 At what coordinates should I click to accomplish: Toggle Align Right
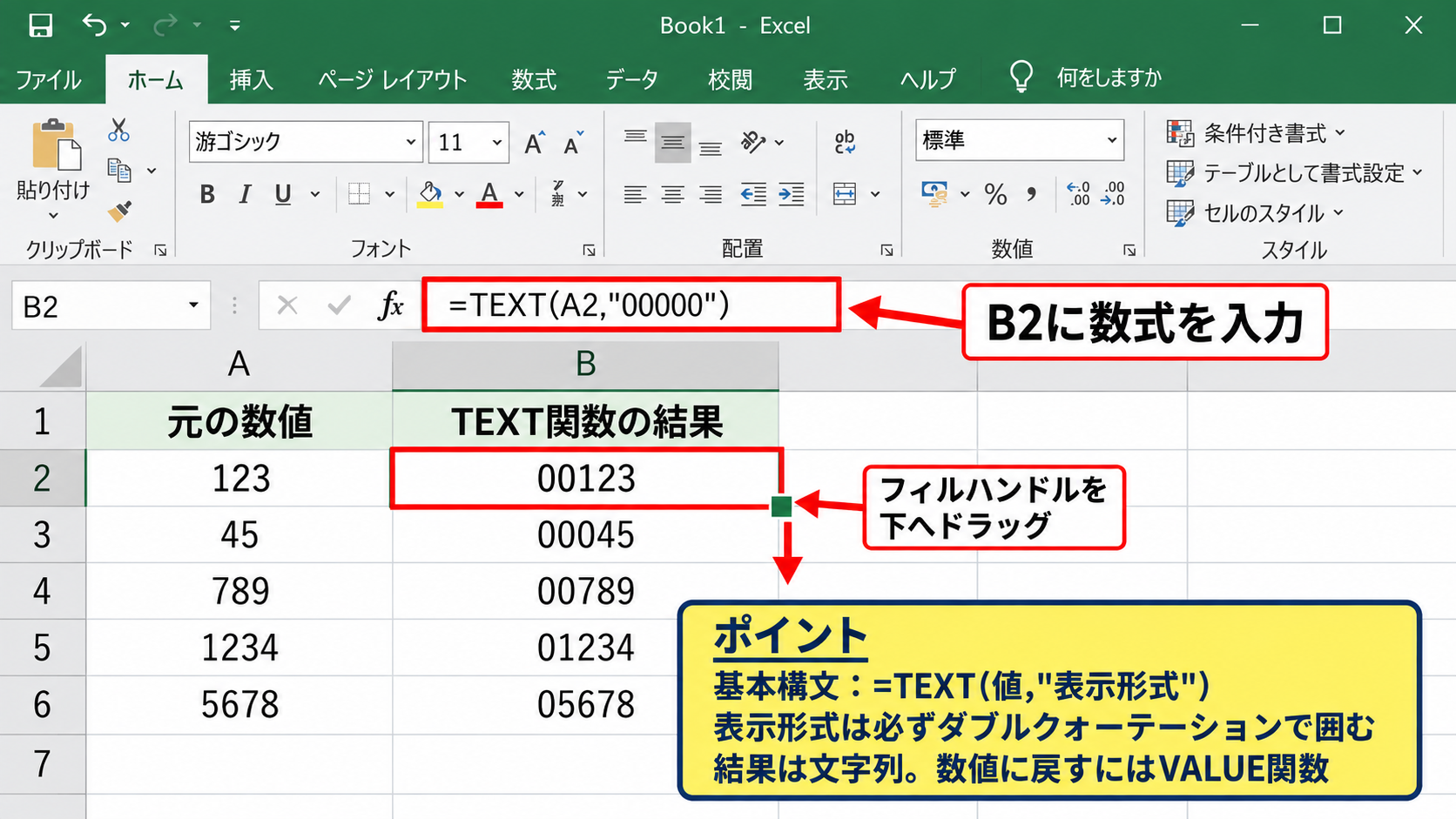pyautogui.click(x=711, y=194)
